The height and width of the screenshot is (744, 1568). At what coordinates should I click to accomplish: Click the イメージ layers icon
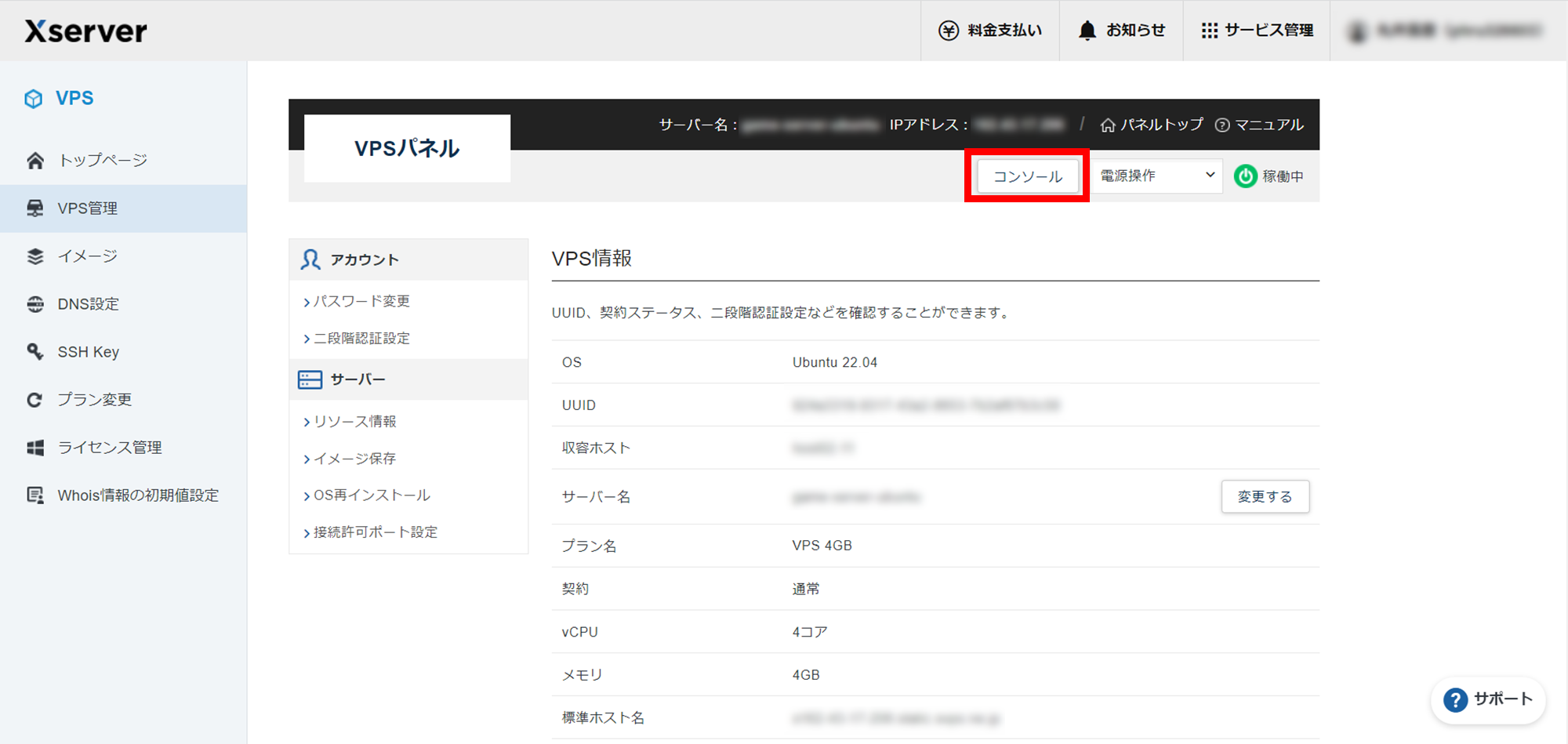[x=35, y=256]
